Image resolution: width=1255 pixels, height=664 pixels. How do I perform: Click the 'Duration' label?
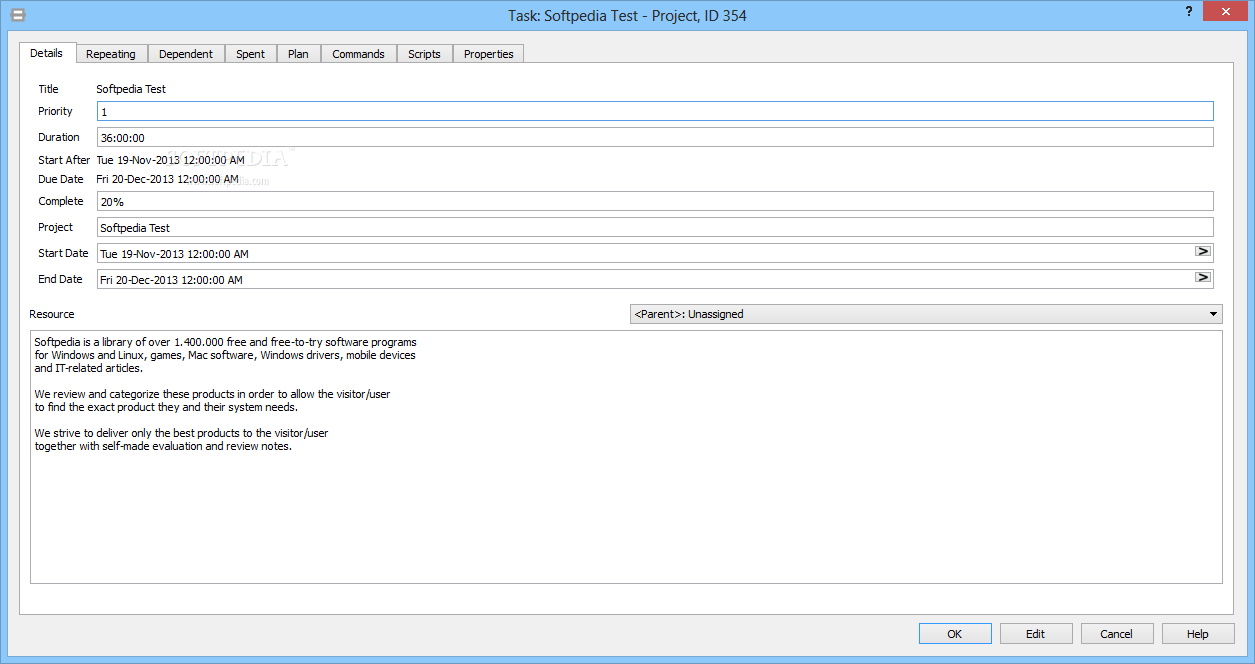click(59, 137)
